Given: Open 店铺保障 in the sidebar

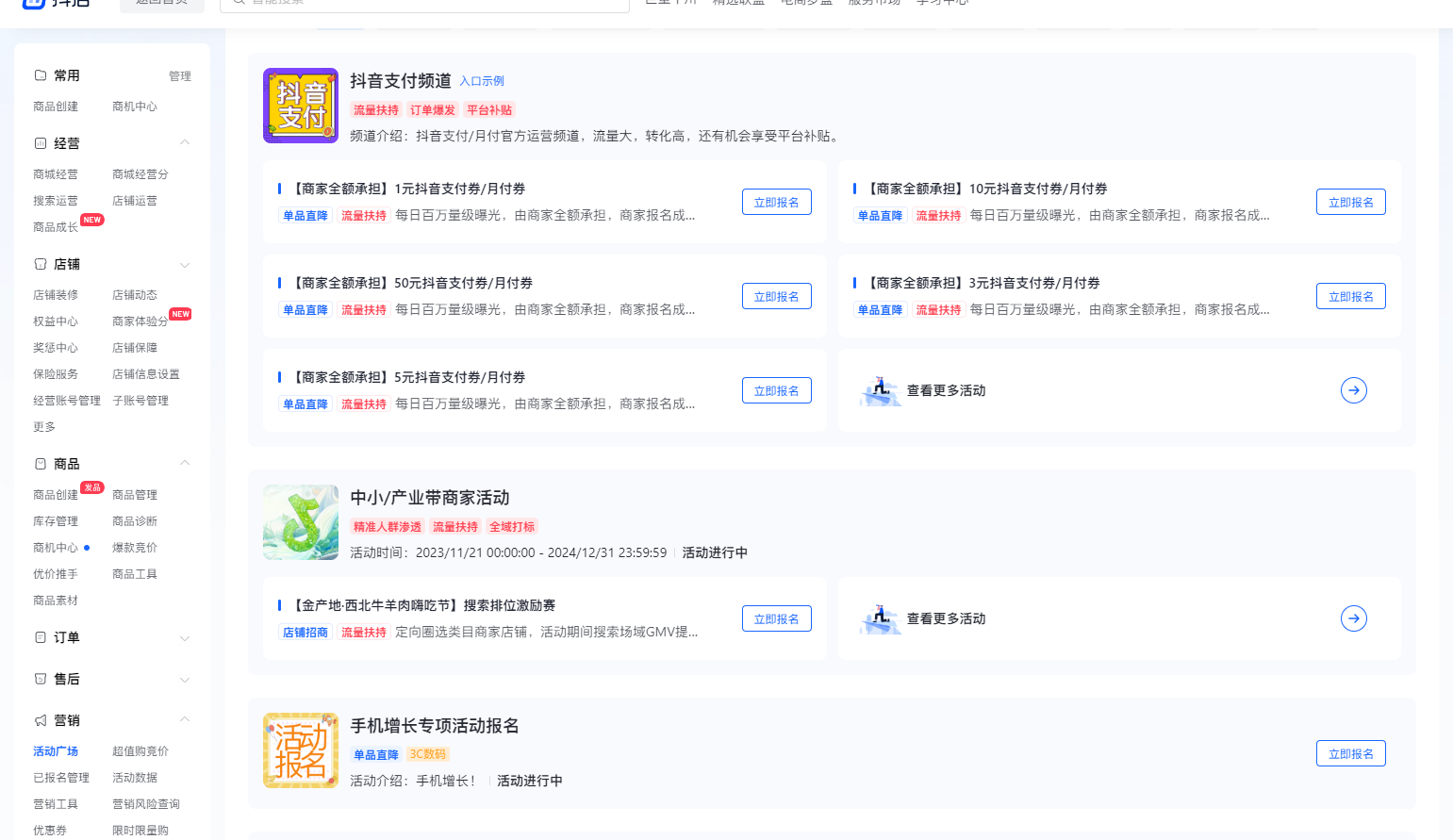Looking at the screenshot, I should pyautogui.click(x=135, y=348).
